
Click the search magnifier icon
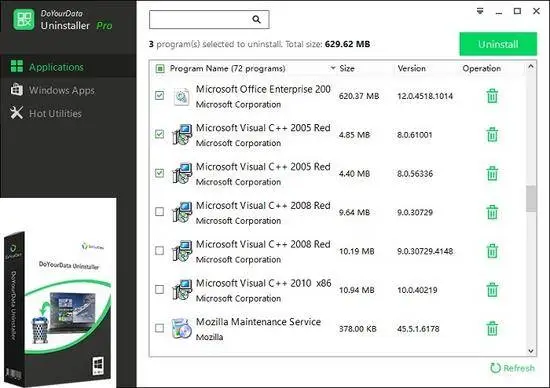256,19
